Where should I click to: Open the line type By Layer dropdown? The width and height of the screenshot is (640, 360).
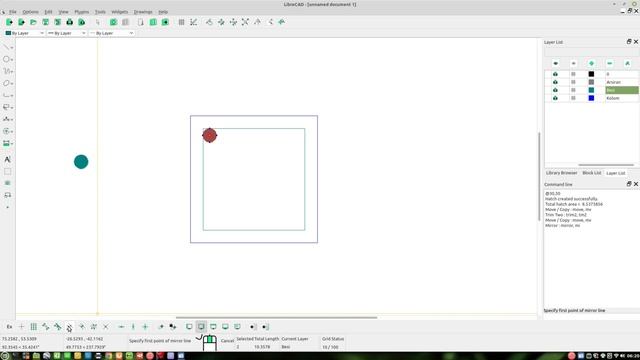pyautogui.click(x=112, y=33)
